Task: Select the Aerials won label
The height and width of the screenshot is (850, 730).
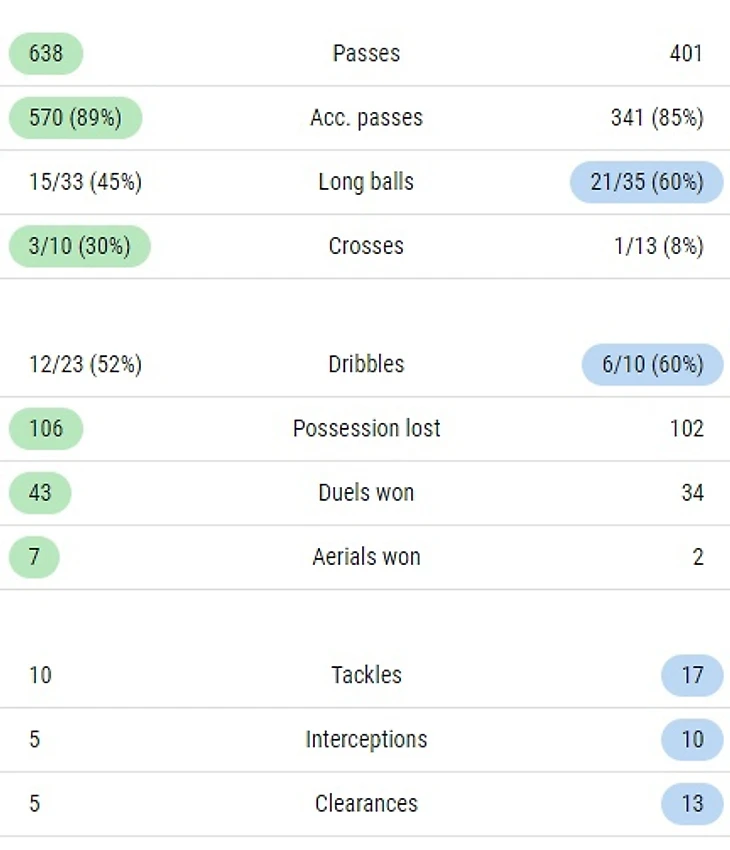Action: 366,557
